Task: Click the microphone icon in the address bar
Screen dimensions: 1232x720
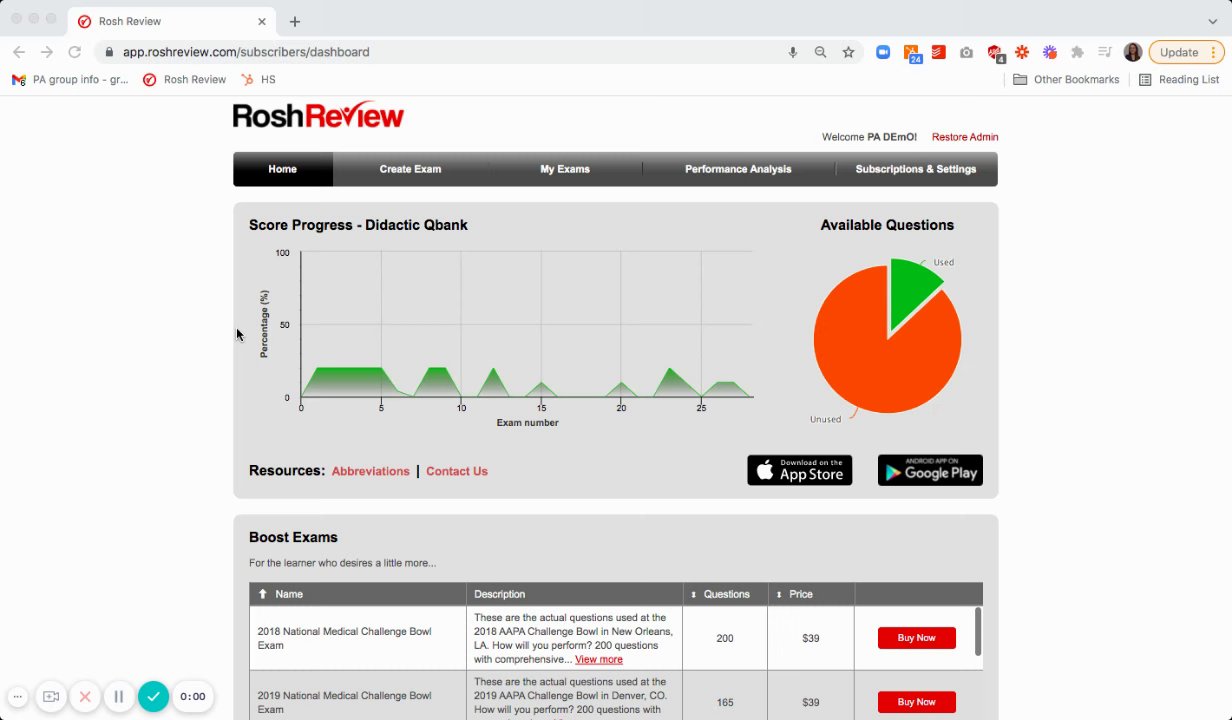Action: pyautogui.click(x=793, y=52)
